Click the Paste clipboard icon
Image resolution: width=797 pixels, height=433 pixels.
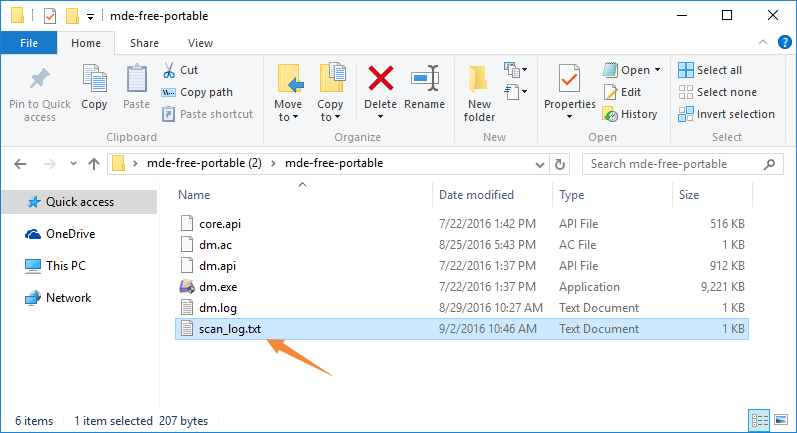136,79
